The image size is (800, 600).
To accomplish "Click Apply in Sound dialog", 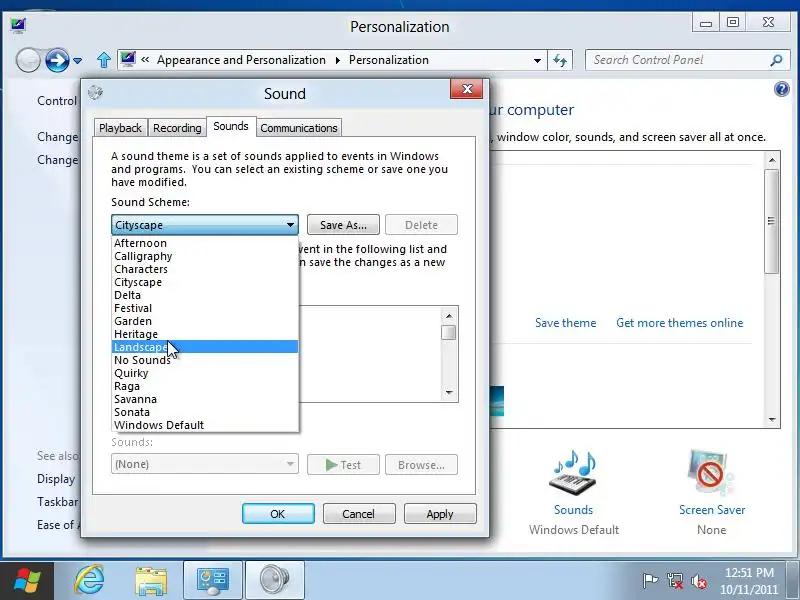I will pyautogui.click(x=440, y=514).
